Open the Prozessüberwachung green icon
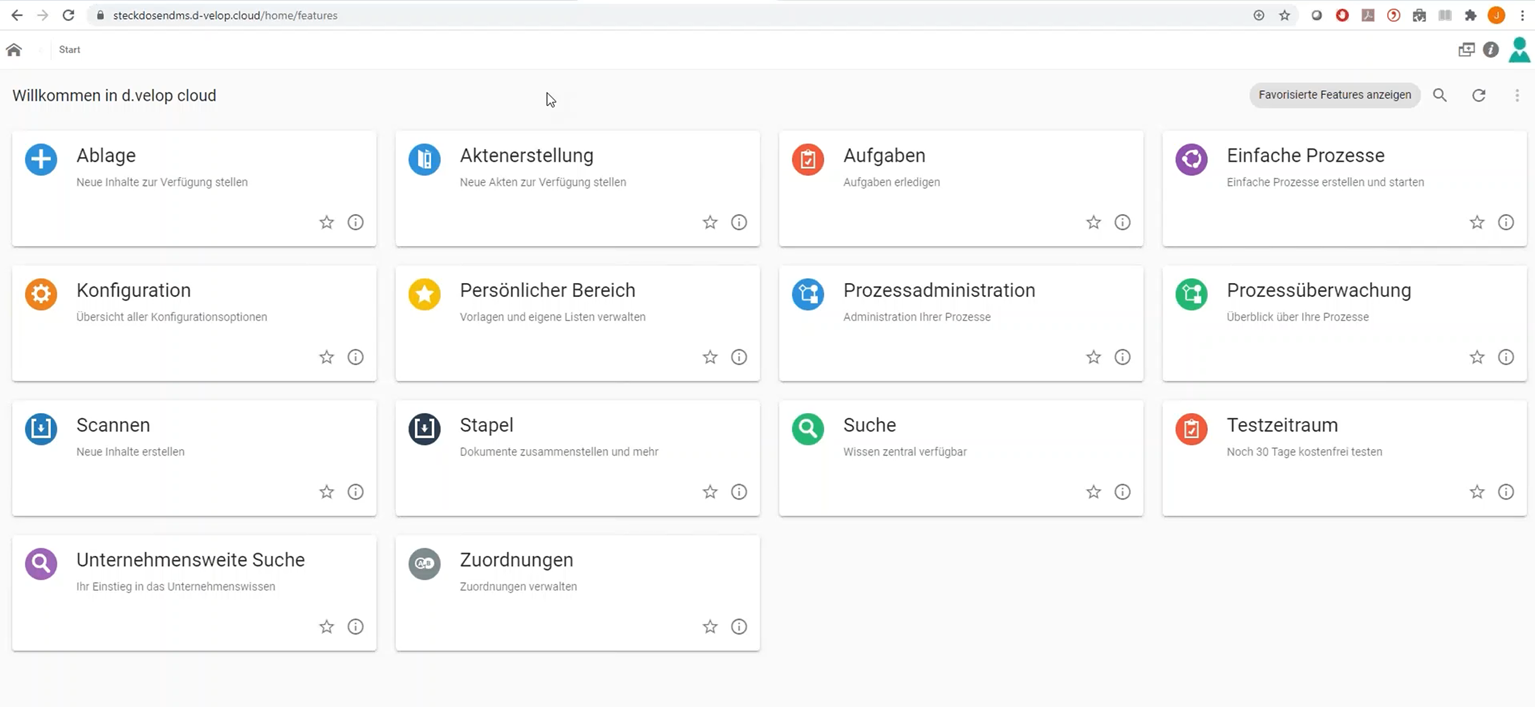Image resolution: width=1535 pixels, height=707 pixels. coord(1192,294)
